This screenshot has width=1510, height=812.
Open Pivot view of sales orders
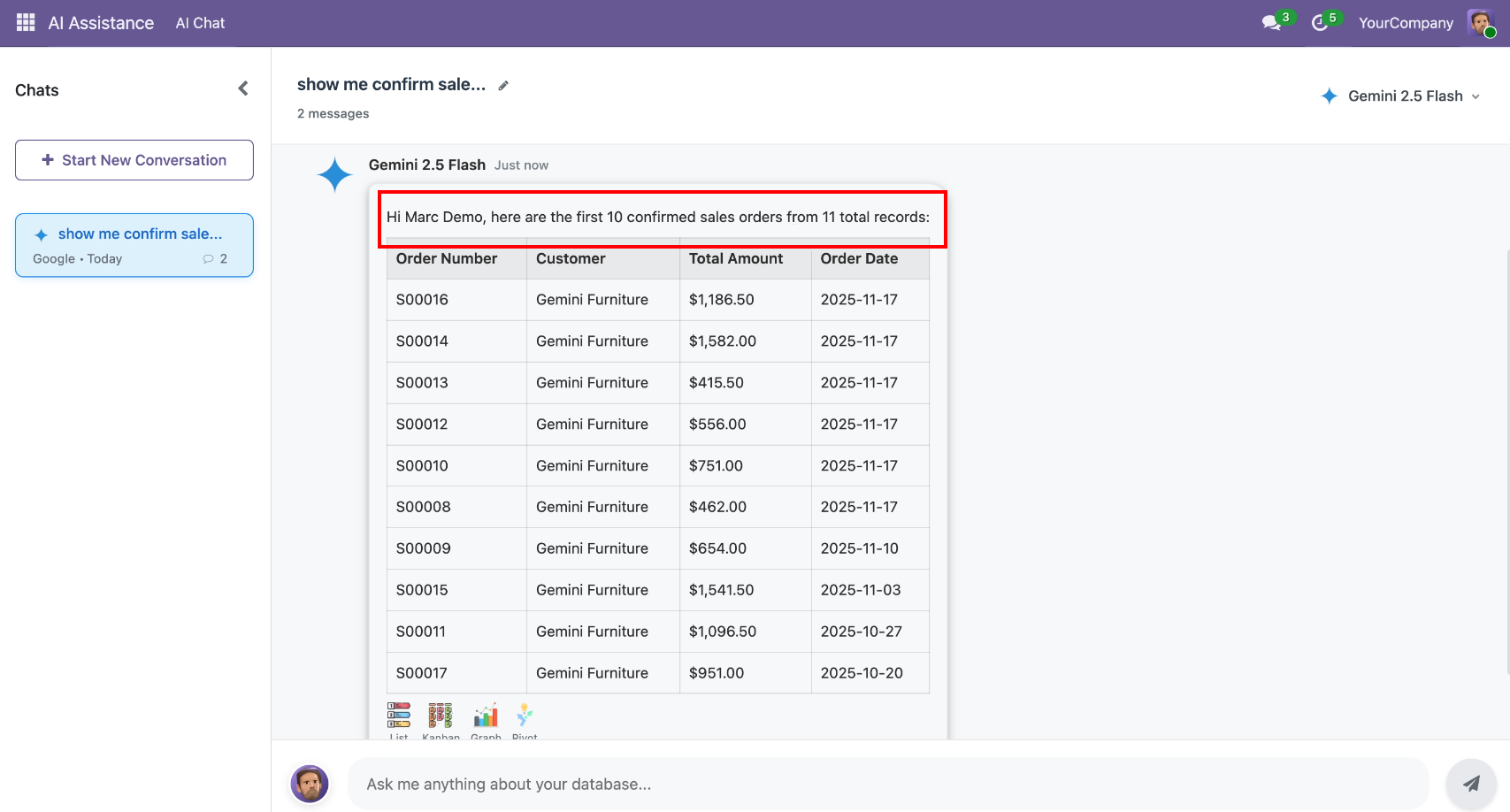(525, 718)
